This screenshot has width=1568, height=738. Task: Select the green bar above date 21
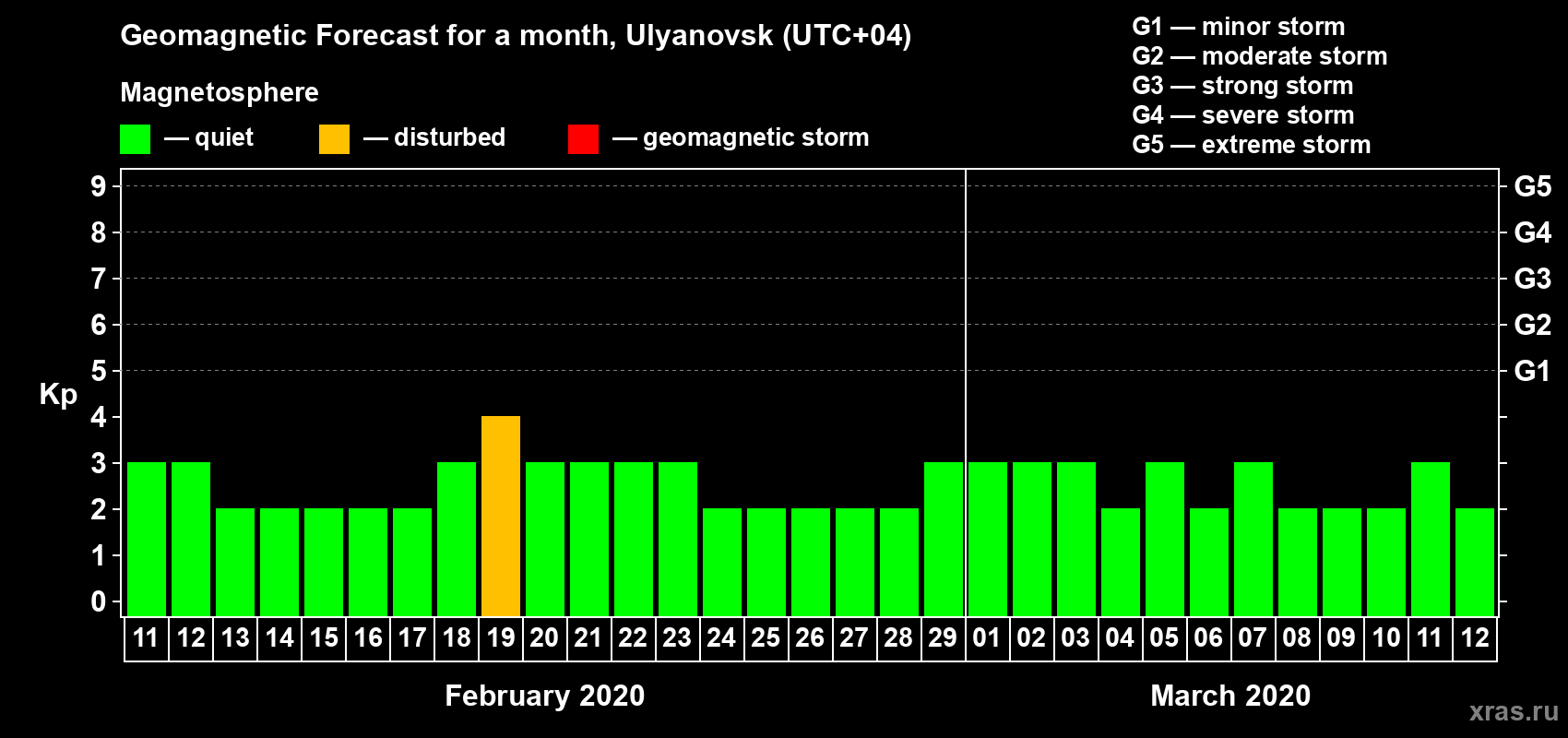pyautogui.click(x=589, y=540)
